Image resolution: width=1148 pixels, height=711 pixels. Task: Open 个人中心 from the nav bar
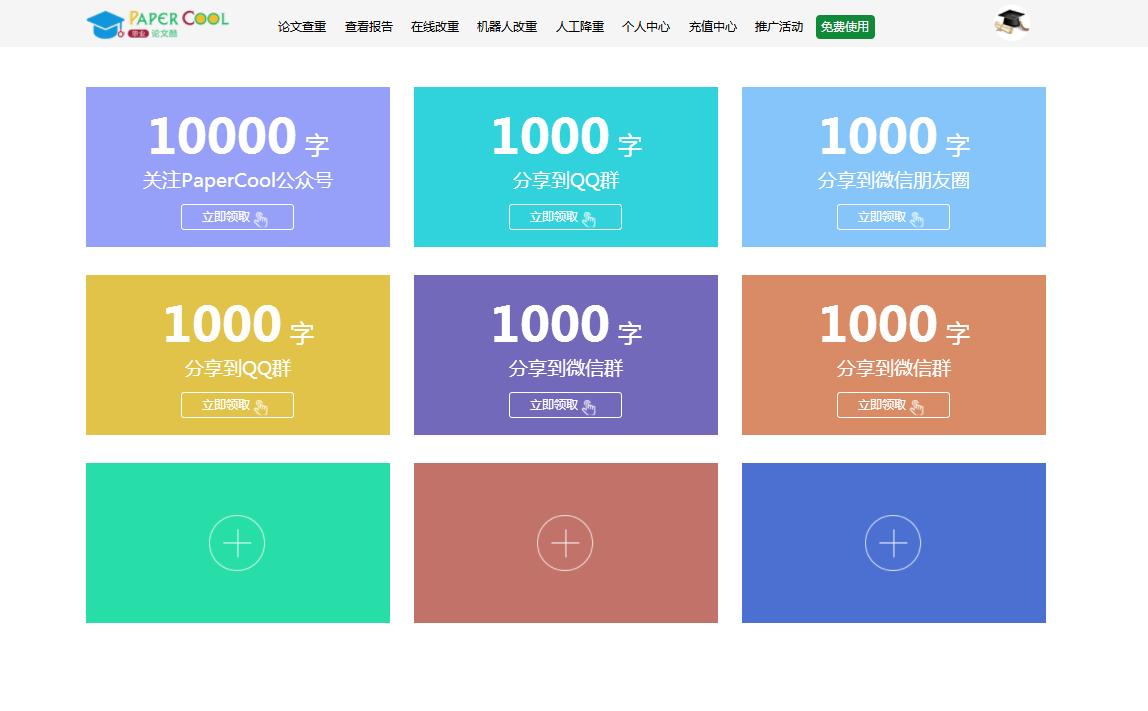pyautogui.click(x=646, y=27)
